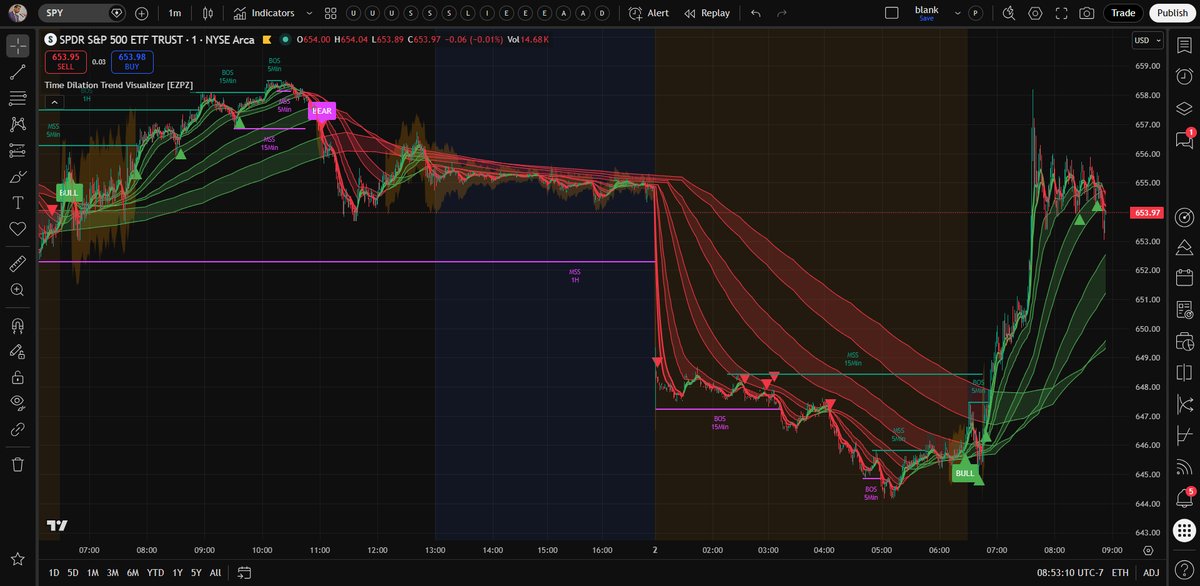Redo the chart action
1200x586 pixels.
[782, 13]
